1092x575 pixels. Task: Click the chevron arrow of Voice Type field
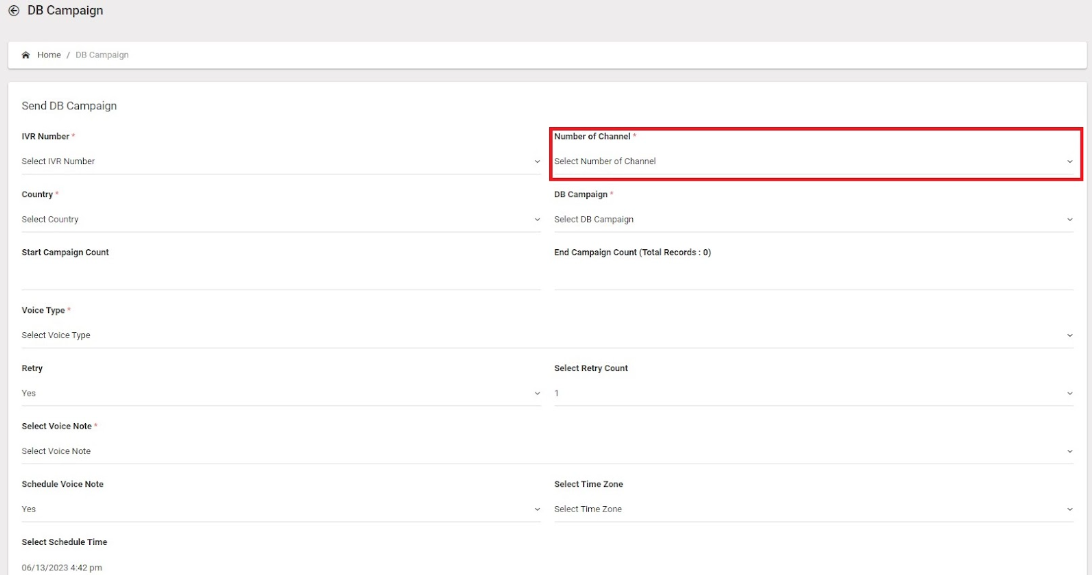(1070, 336)
